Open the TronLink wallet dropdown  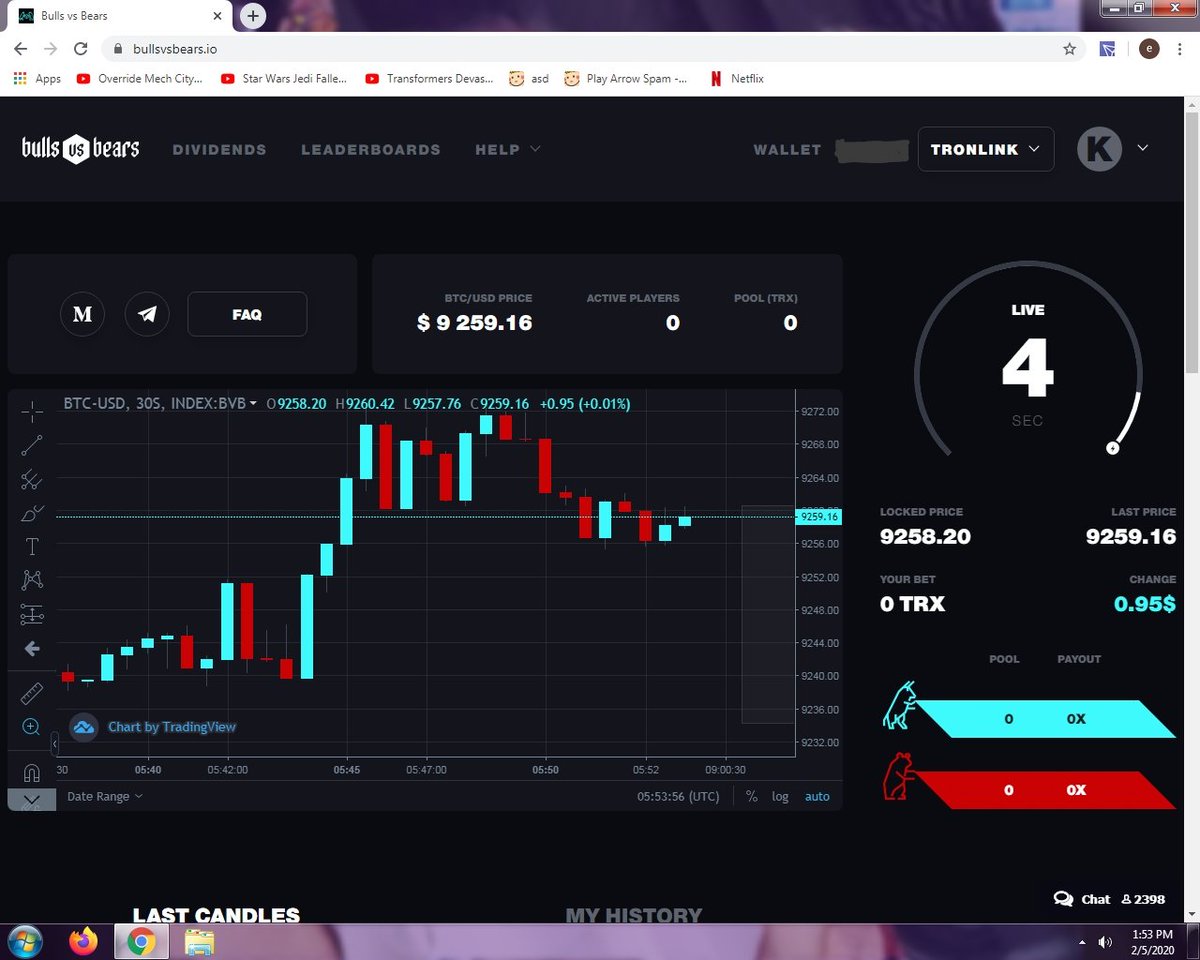coord(986,149)
